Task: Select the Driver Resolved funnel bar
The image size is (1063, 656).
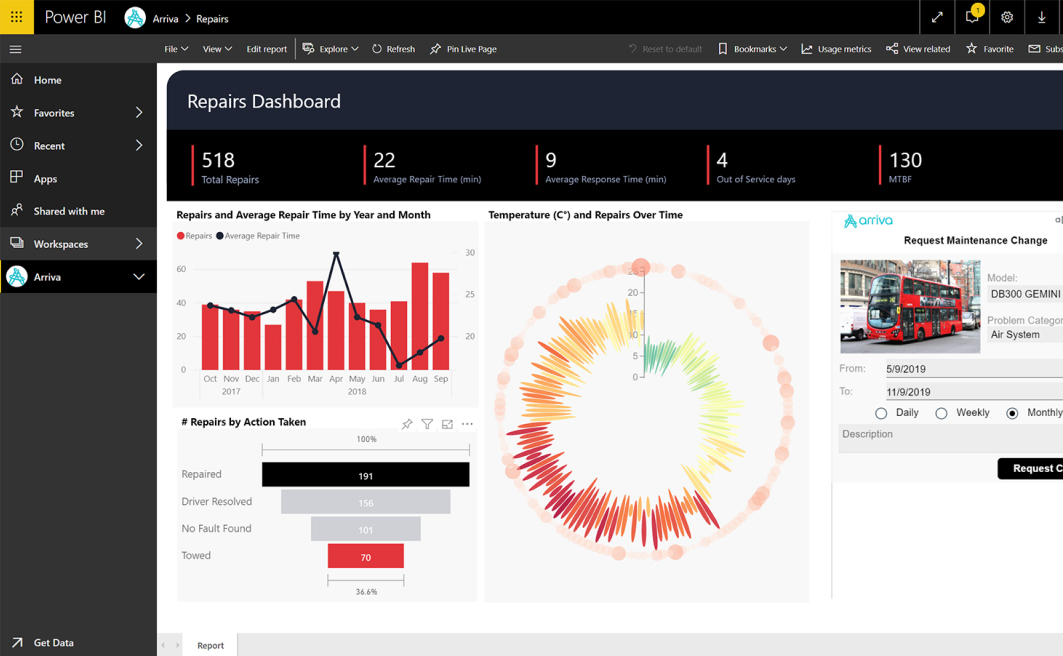Action: pyautogui.click(x=365, y=501)
